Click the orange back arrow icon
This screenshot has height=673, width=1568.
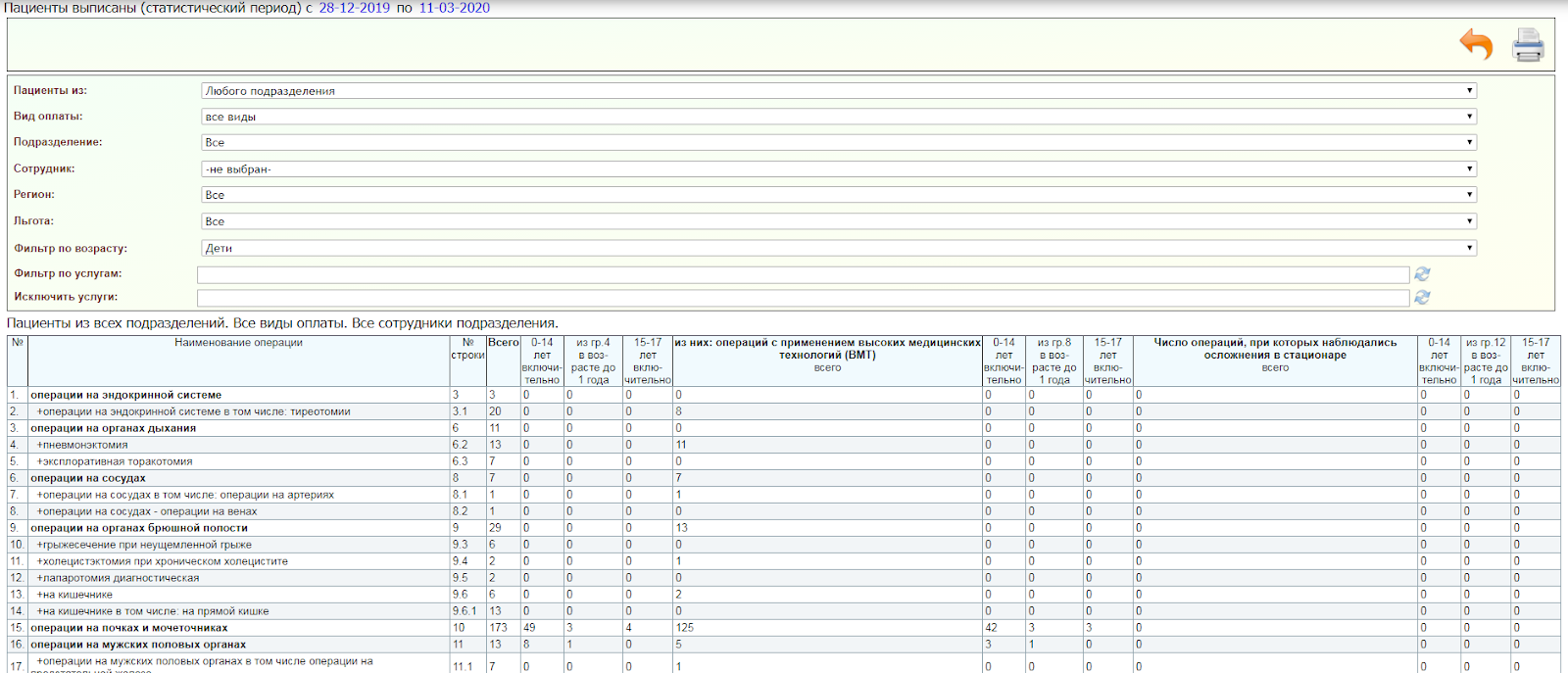(x=1476, y=44)
